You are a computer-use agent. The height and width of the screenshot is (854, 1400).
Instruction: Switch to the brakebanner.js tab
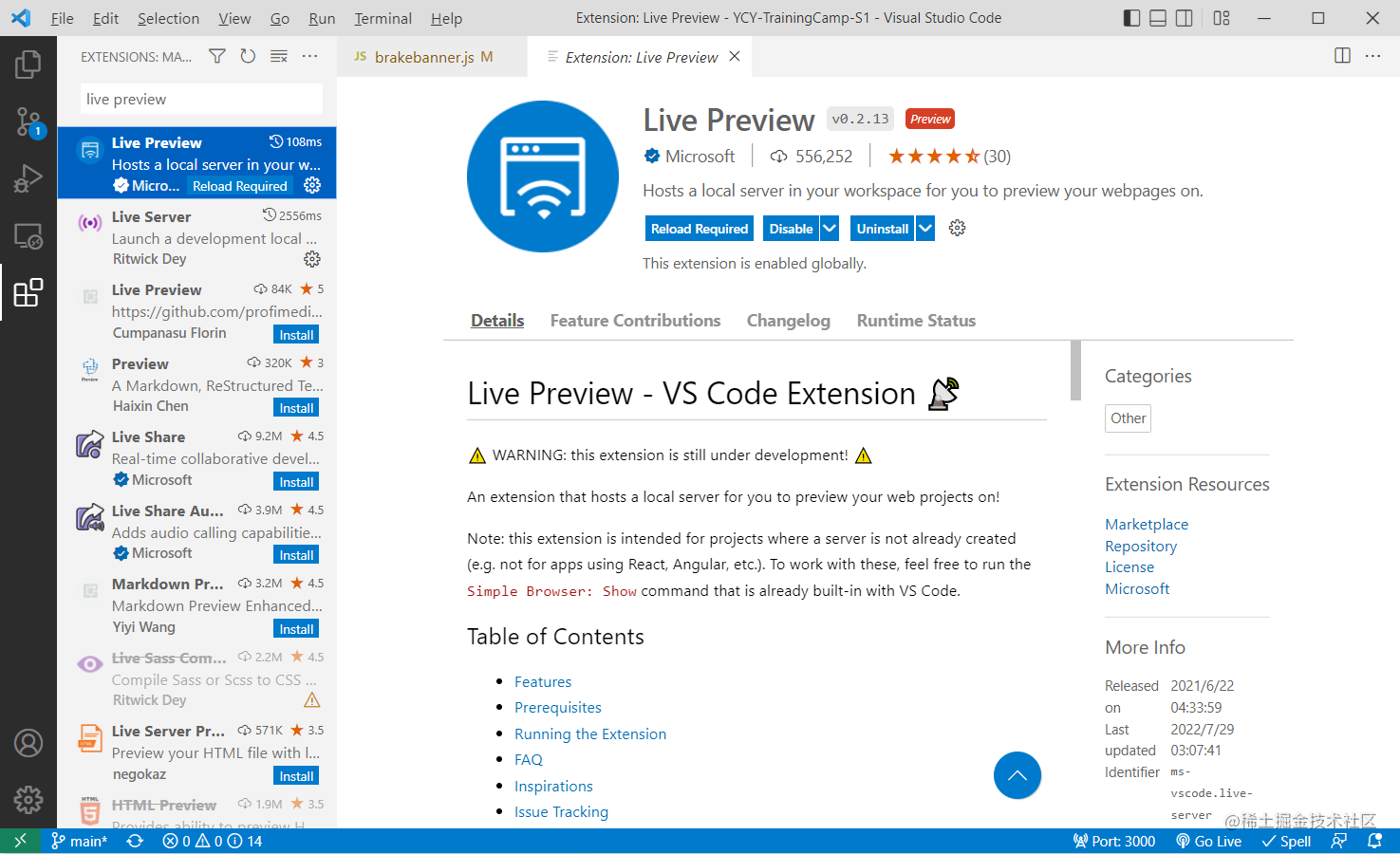tap(433, 57)
